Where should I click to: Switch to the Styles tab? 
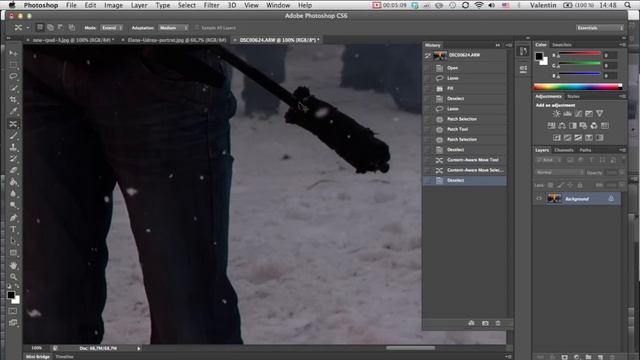pos(573,97)
